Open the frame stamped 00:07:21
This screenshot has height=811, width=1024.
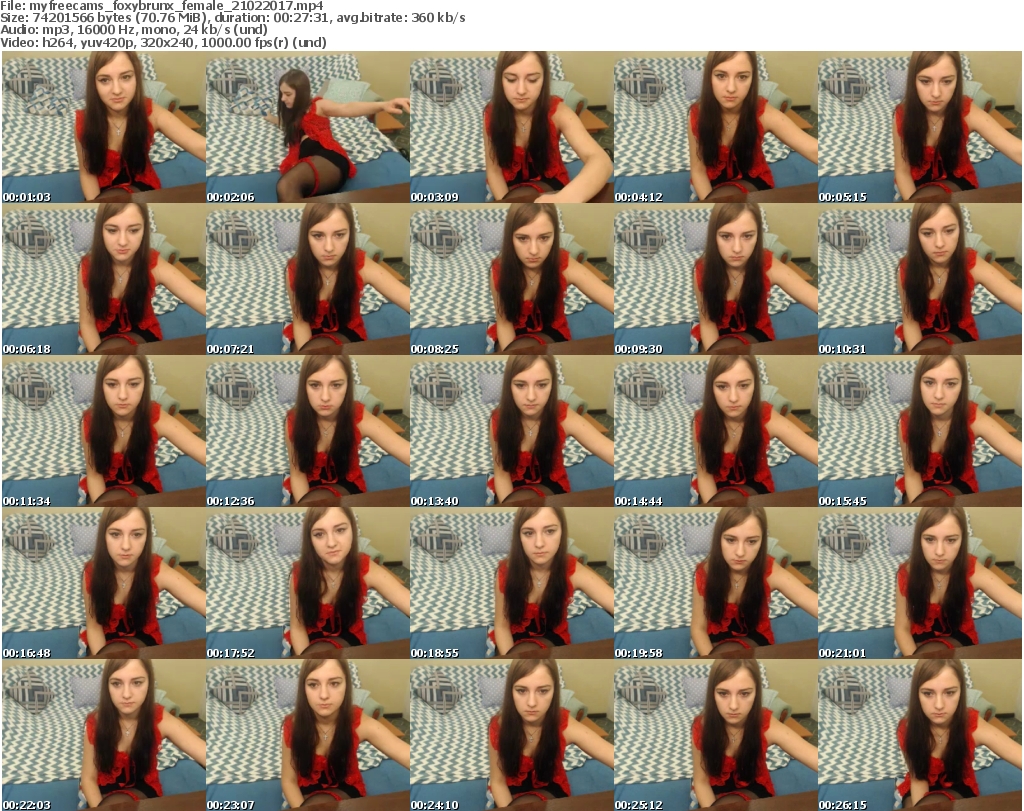[308, 279]
